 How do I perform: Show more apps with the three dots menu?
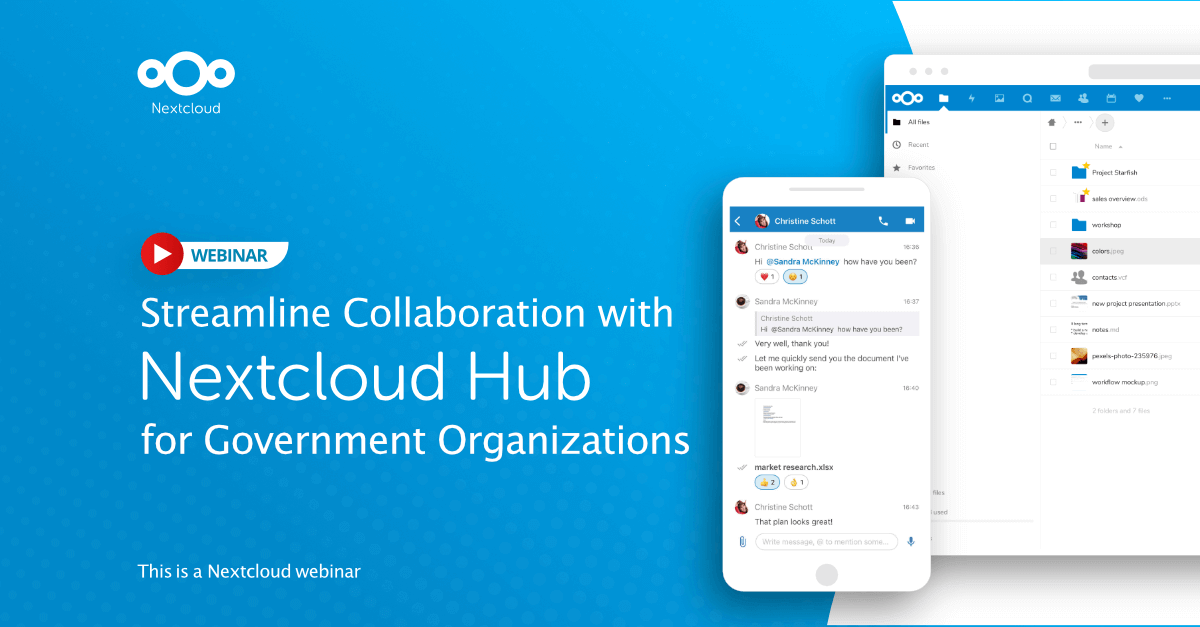(1167, 98)
